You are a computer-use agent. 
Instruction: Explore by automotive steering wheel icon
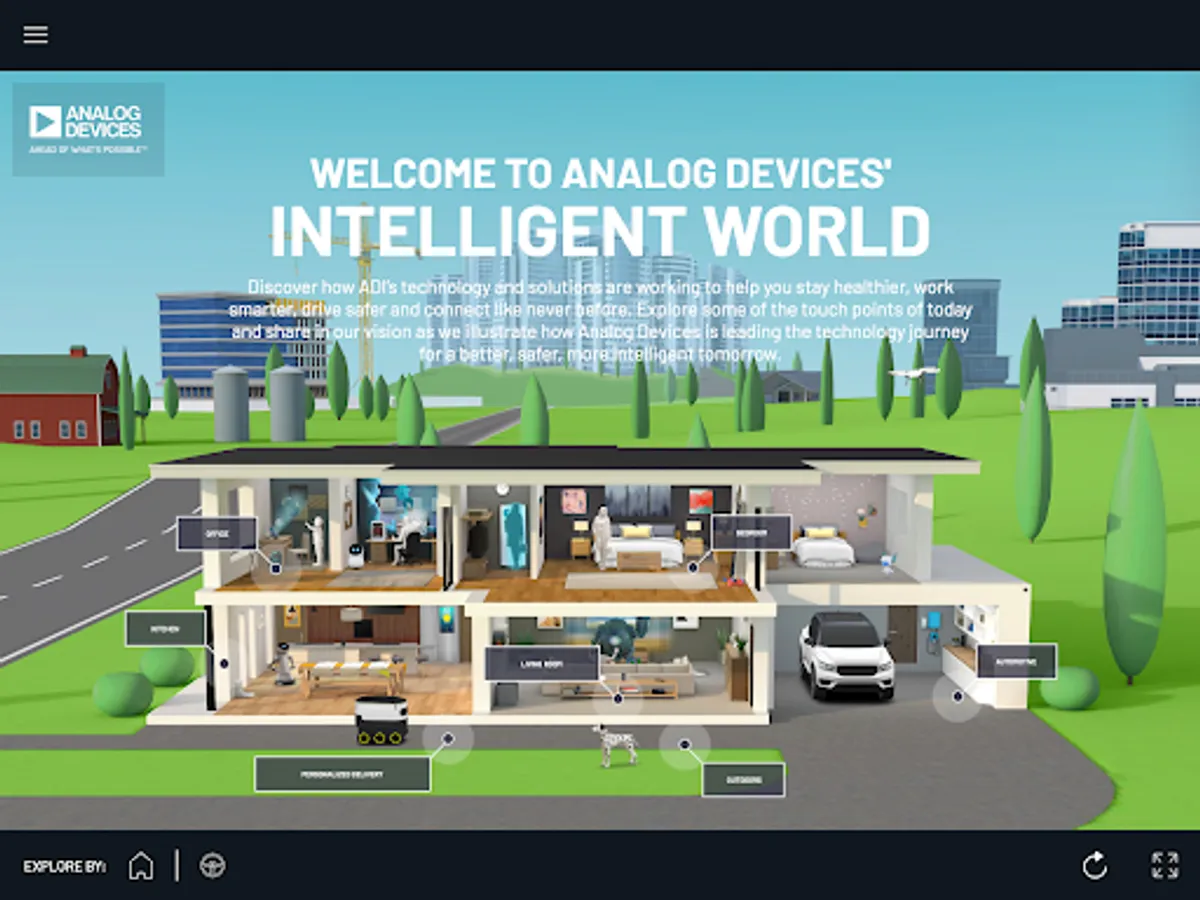pos(212,865)
